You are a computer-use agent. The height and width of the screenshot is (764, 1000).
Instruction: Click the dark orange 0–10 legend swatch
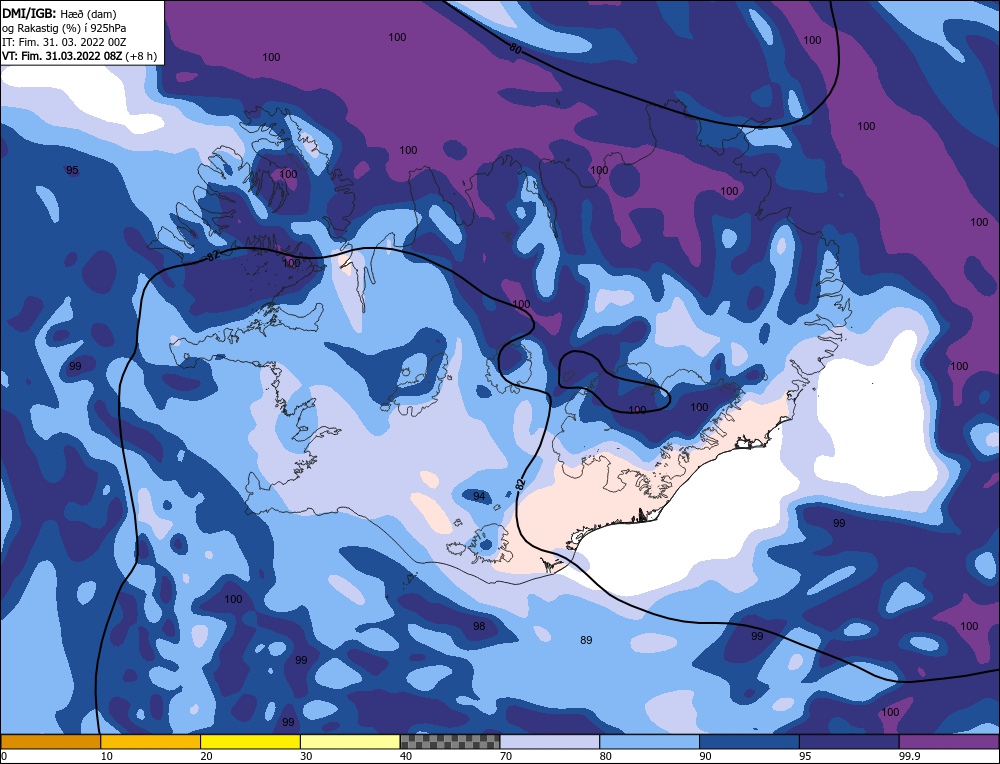(50, 741)
